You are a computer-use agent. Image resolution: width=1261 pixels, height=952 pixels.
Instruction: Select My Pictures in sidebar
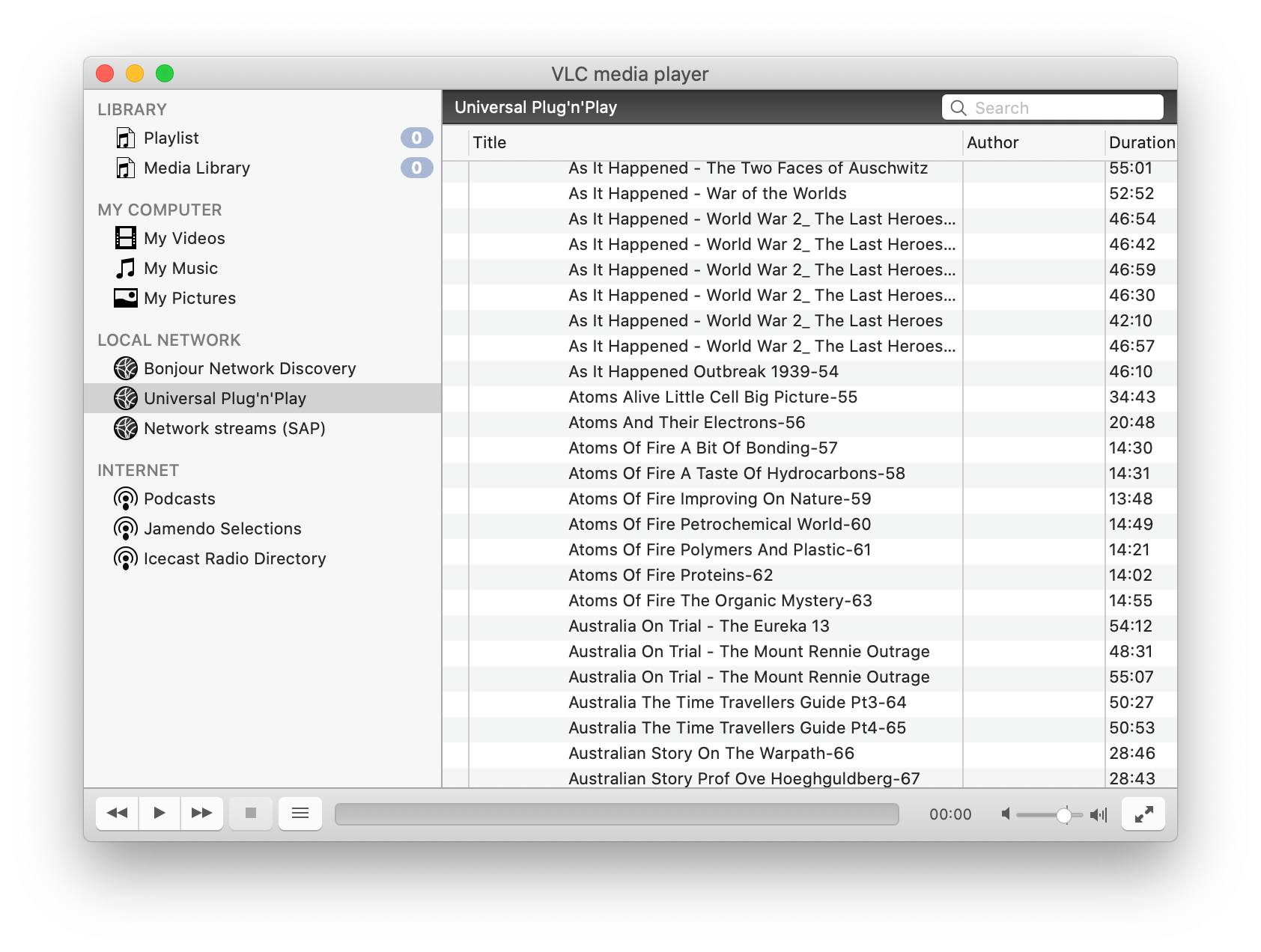[262, 298]
